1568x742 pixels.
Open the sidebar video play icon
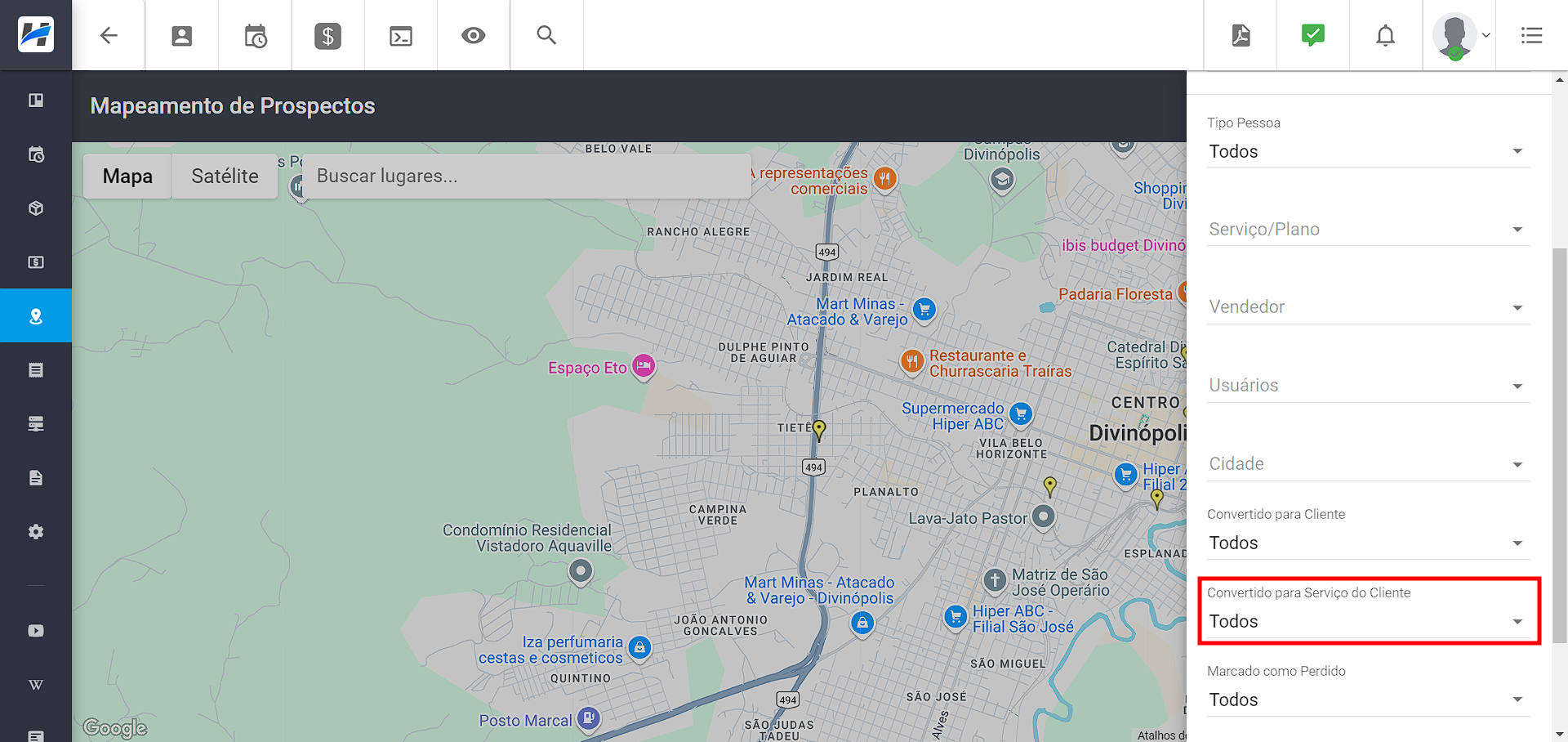point(36,631)
